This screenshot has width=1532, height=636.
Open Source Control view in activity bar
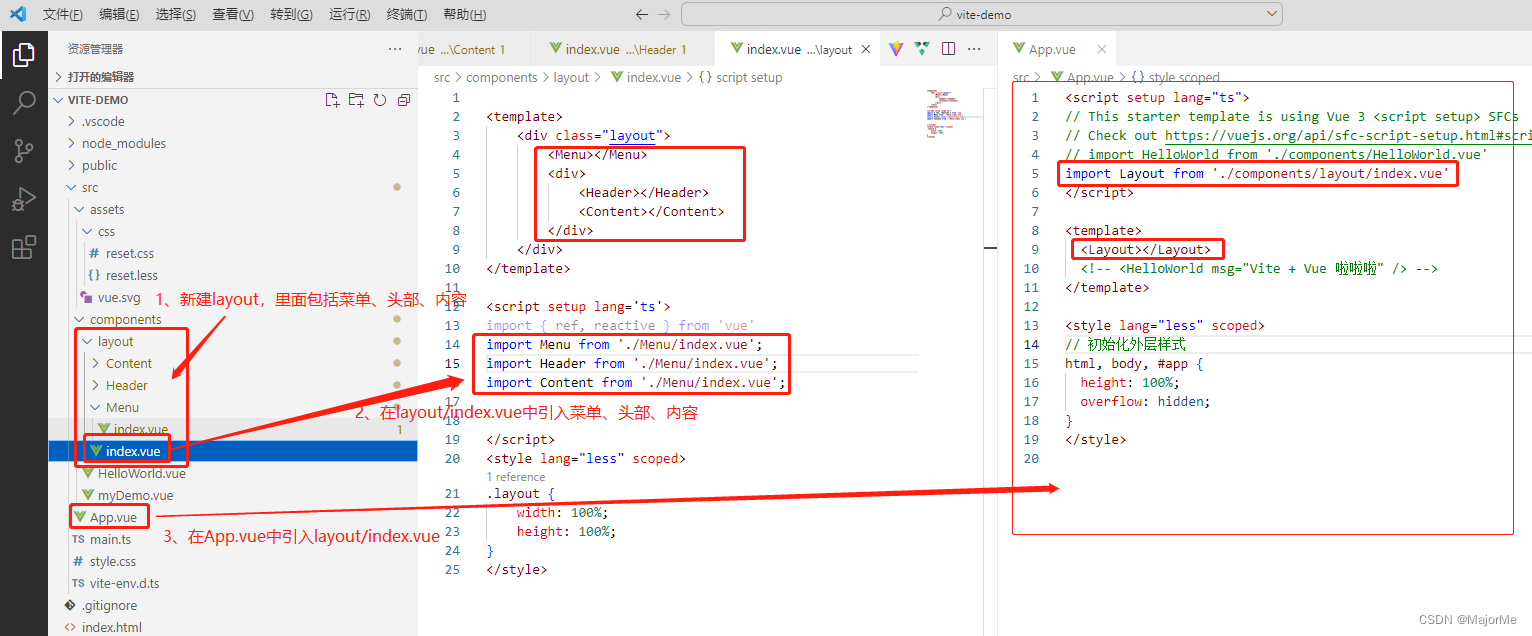pos(23,151)
